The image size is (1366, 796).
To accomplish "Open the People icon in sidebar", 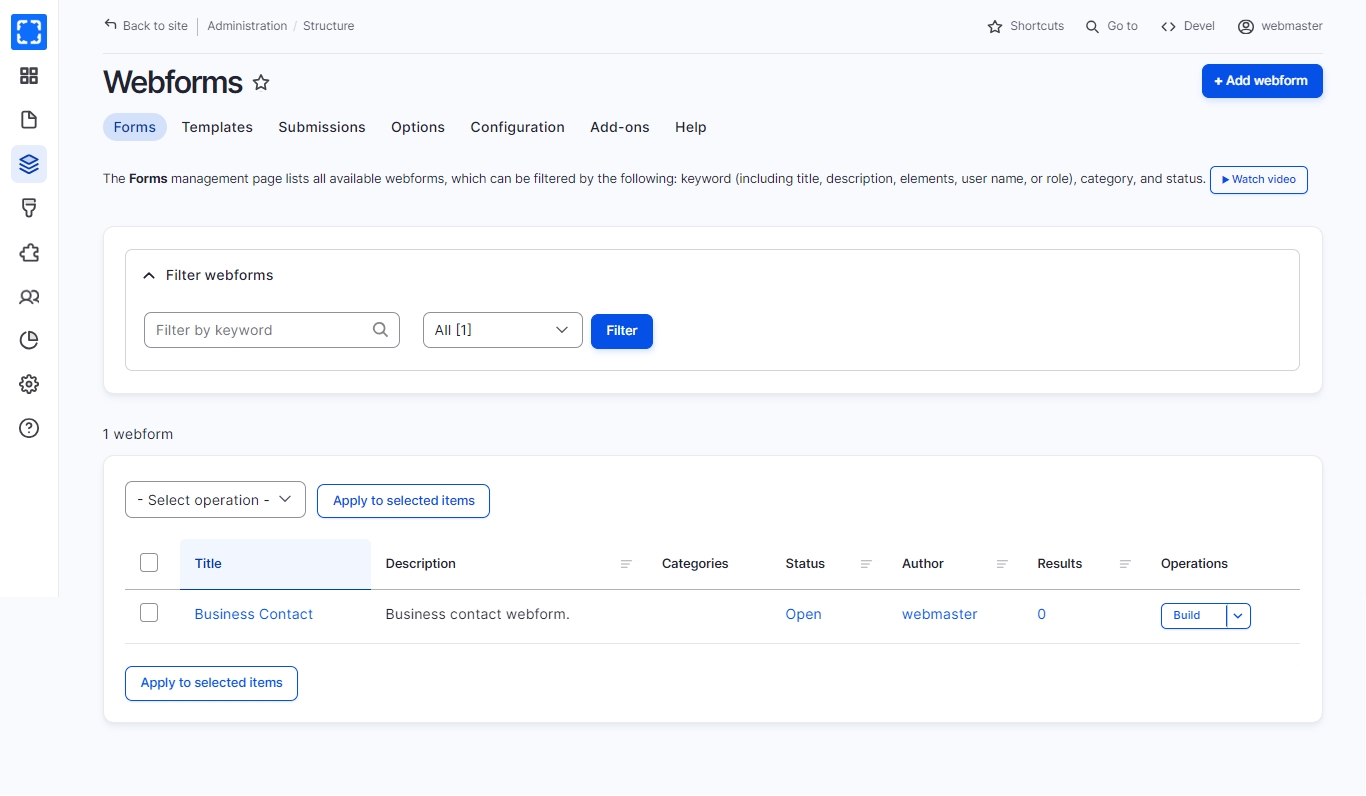I will pyautogui.click(x=29, y=297).
